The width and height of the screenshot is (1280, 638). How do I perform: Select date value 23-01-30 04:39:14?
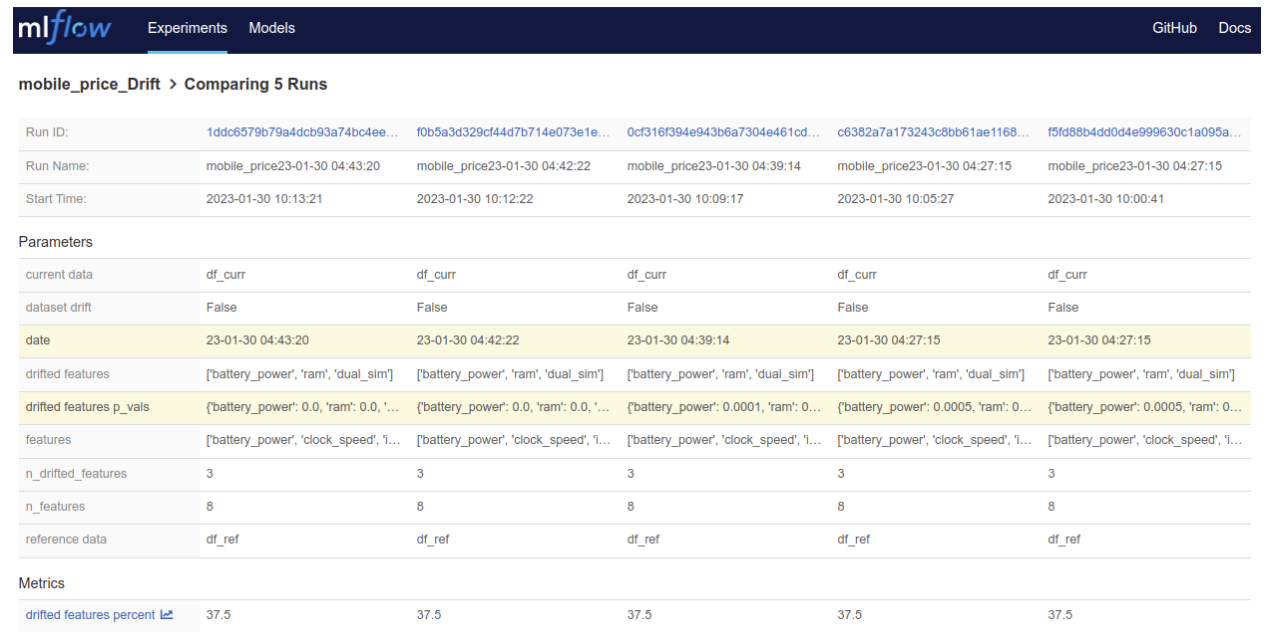(x=679, y=340)
